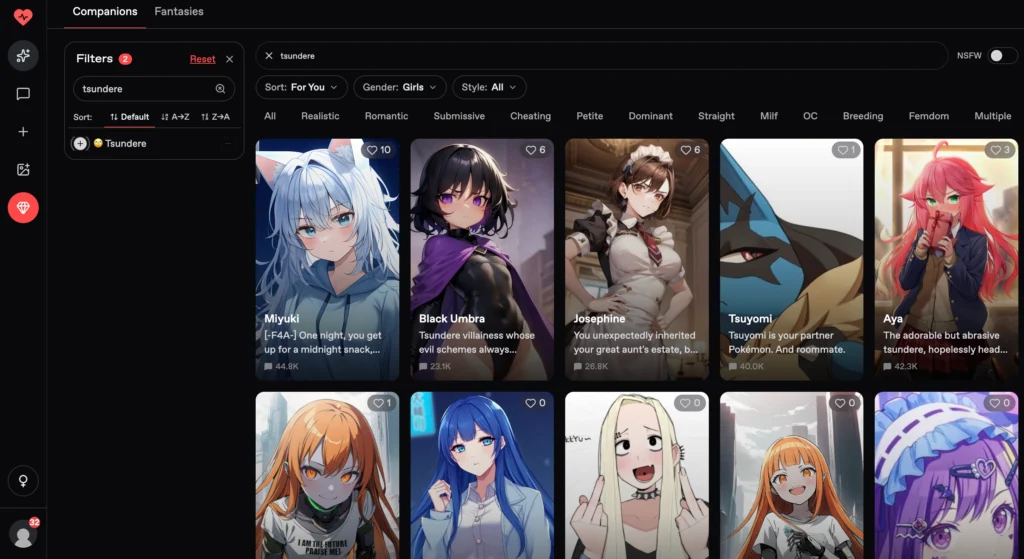The image size is (1024, 559).
Task: Open the orange-haired robot girl card
Action: (327, 475)
